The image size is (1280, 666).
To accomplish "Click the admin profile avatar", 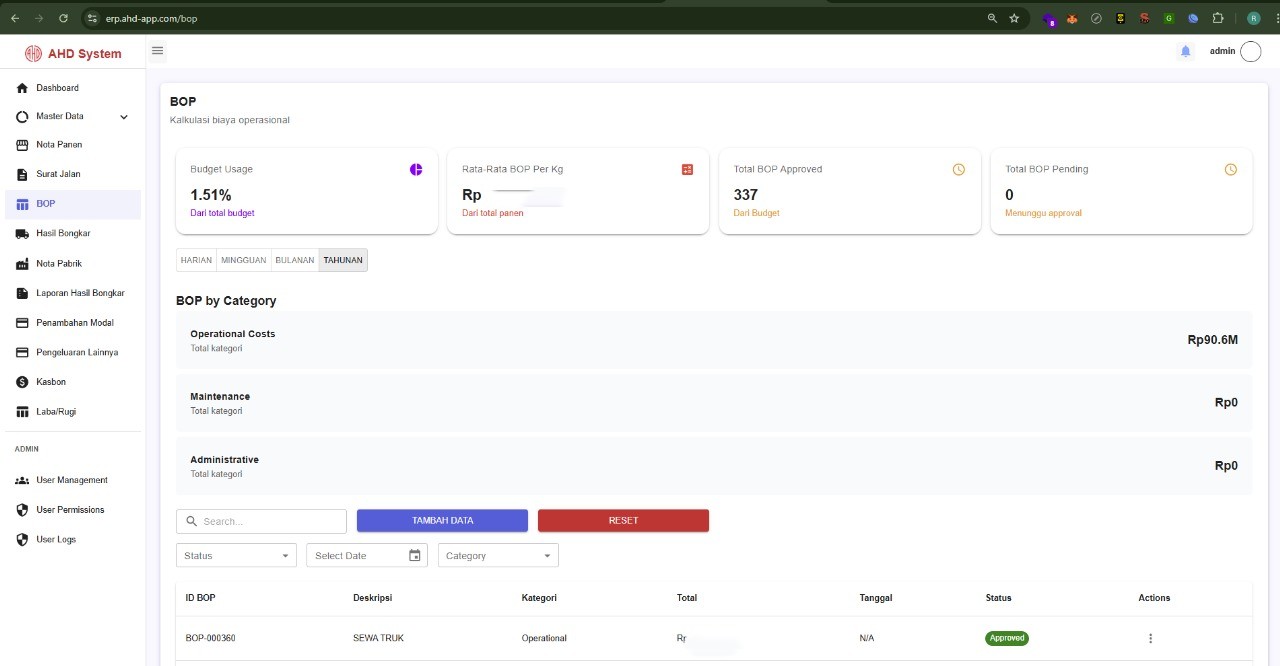I will 1250,52.
